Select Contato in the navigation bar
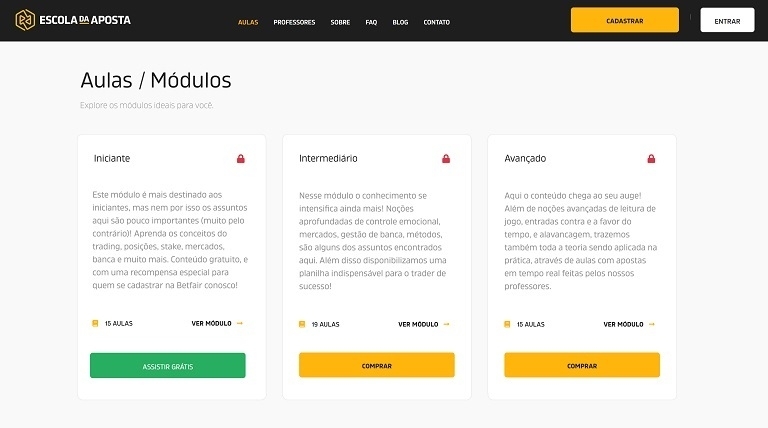The height and width of the screenshot is (428, 768). (x=436, y=22)
